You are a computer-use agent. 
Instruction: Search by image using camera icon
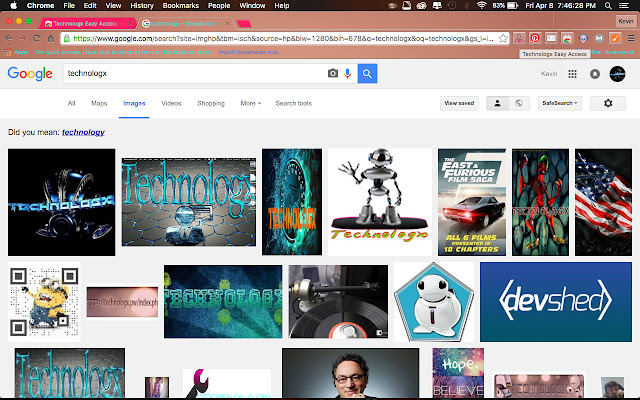click(x=333, y=73)
